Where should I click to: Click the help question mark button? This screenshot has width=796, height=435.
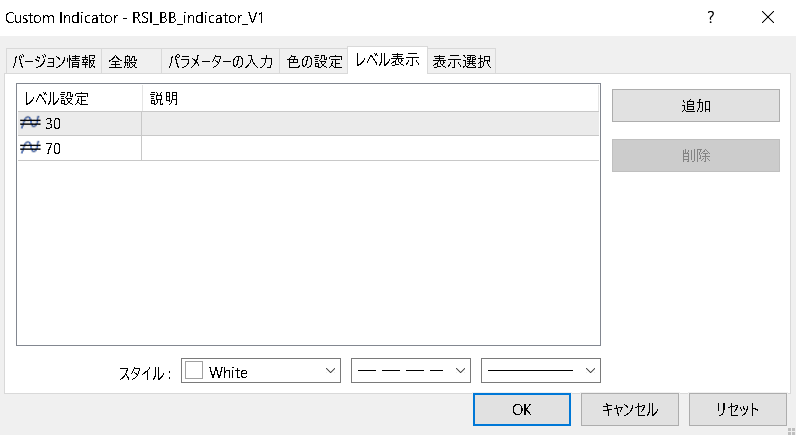(x=710, y=18)
